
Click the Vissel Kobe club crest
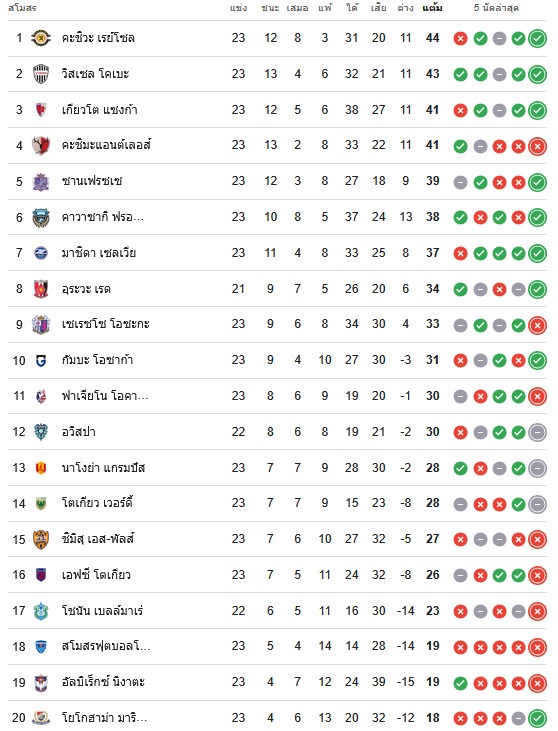[x=41, y=74]
